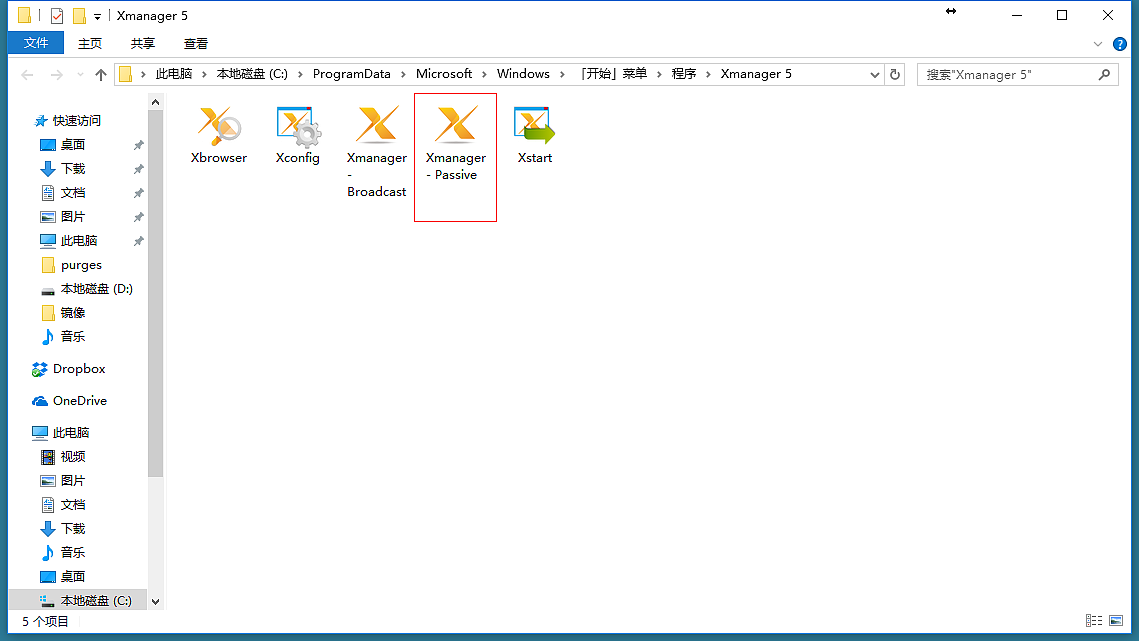This screenshot has width=1139, height=641.
Task: Open the Xbrowser shortcut icon
Action: pos(218,127)
